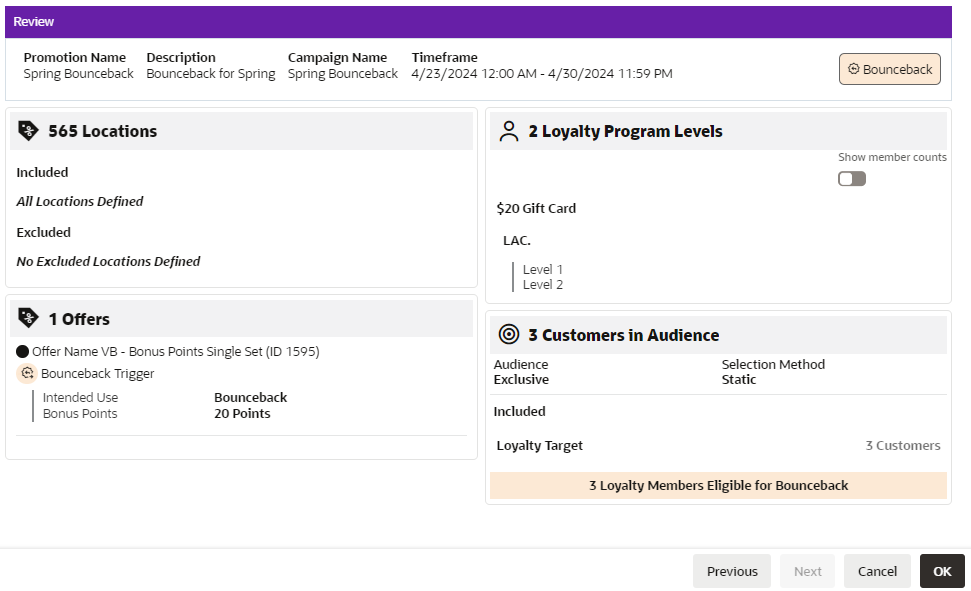Click the Loyalty Target audience row
Viewport: 971px width, 591px height.
718,445
